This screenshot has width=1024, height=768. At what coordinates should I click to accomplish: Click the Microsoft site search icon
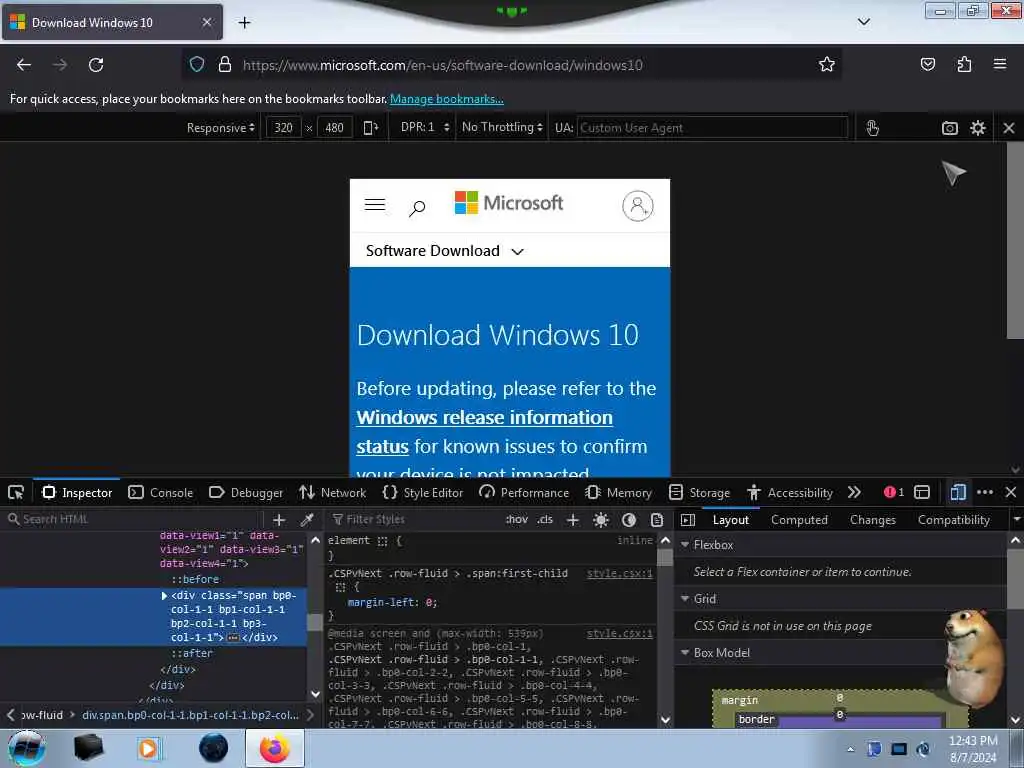click(417, 208)
